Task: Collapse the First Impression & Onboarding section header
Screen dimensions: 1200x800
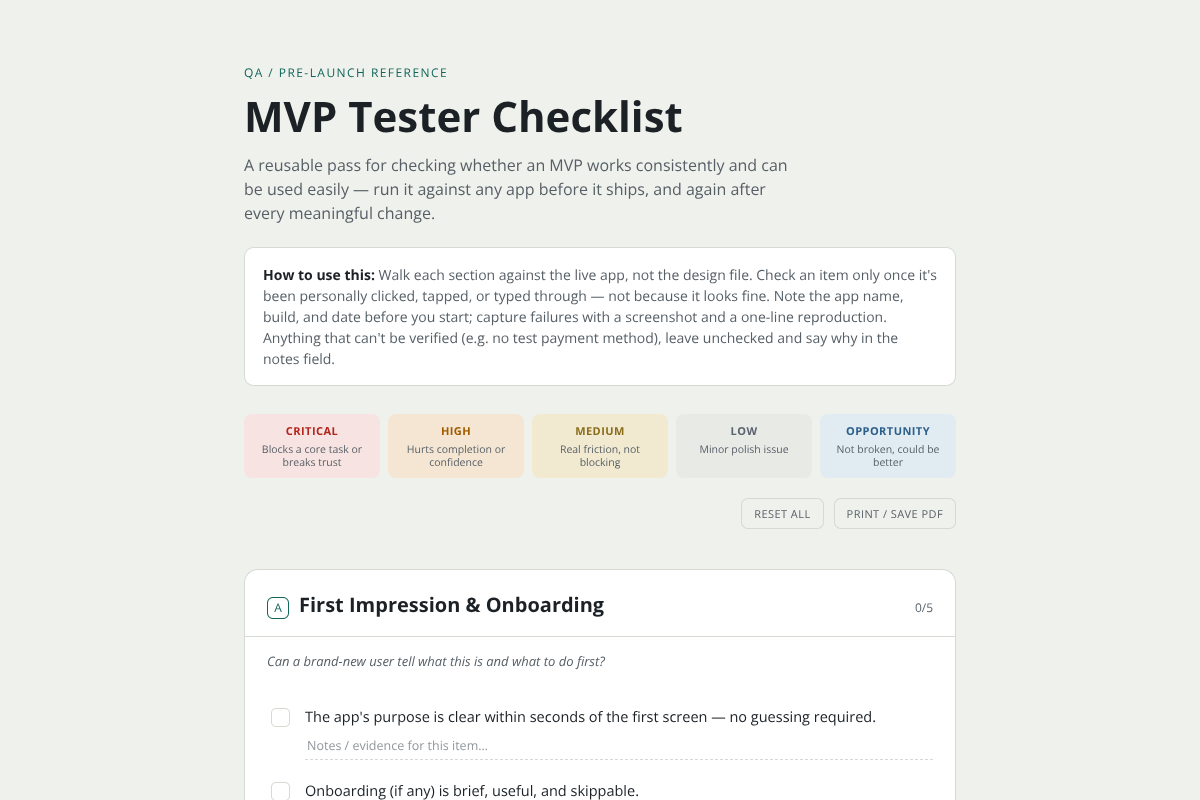Action: click(600, 604)
